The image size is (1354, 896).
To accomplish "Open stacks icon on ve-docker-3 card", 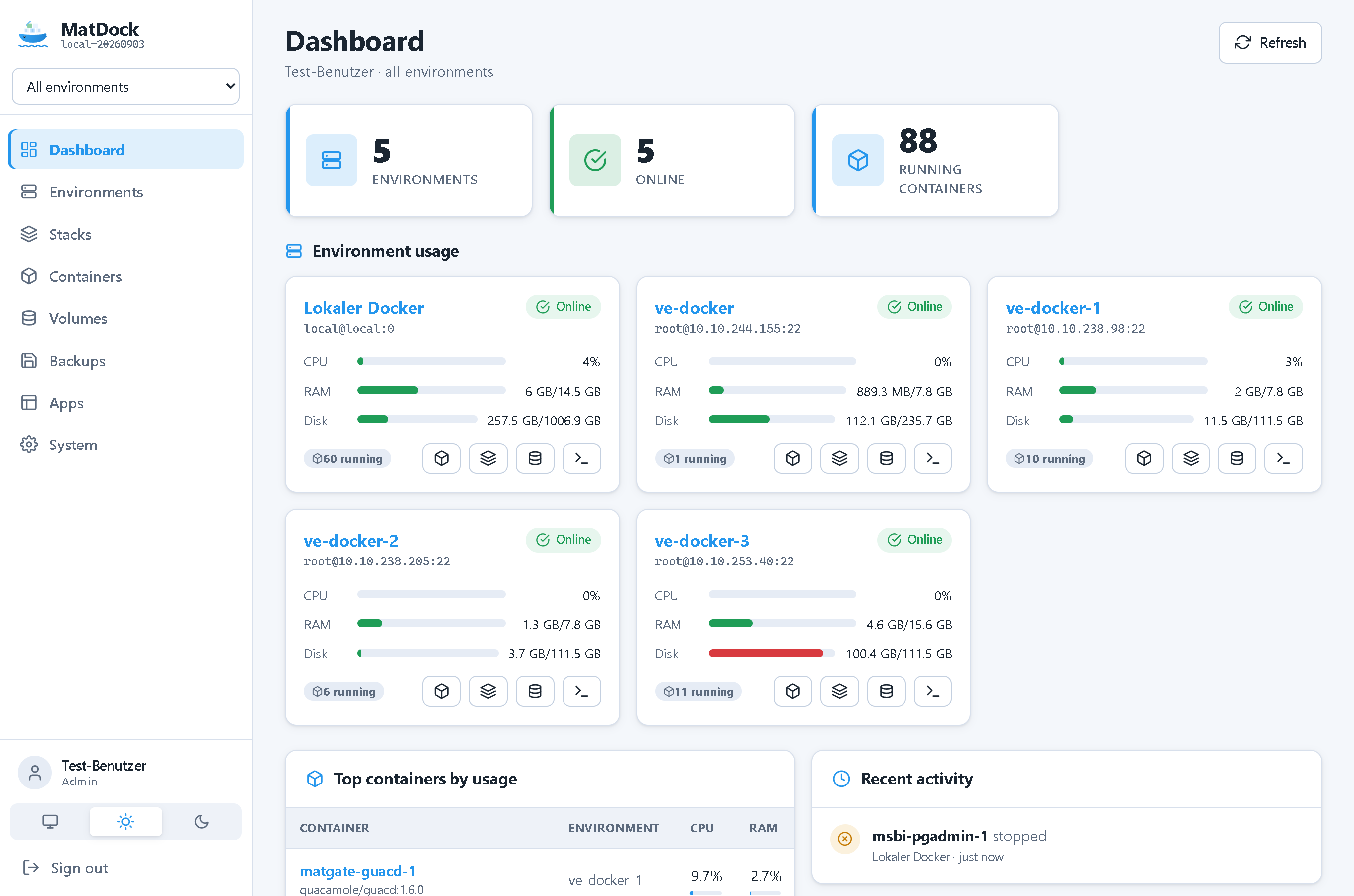I will pyautogui.click(x=839, y=691).
